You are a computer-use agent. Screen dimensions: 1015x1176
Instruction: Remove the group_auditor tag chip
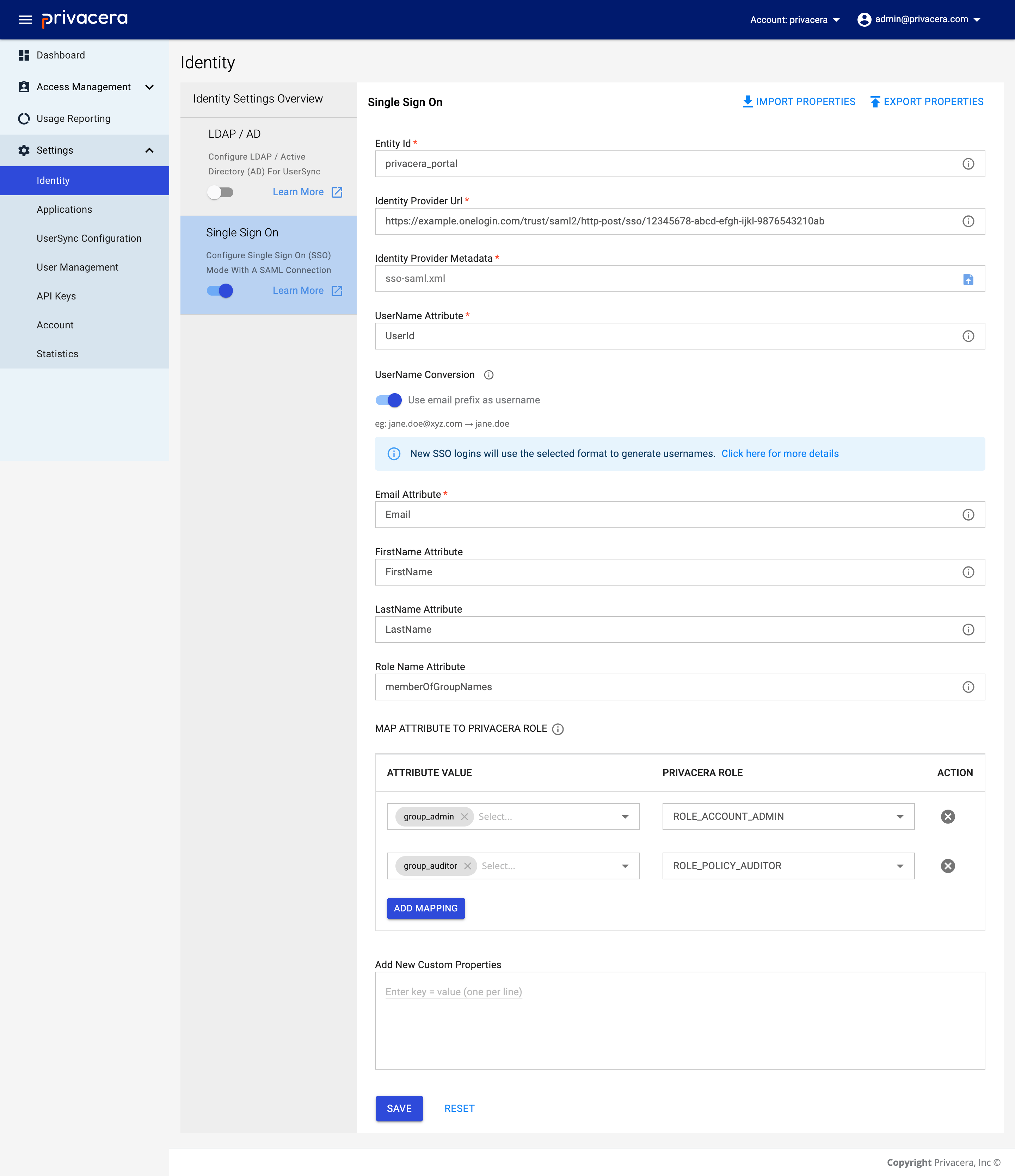pos(467,866)
